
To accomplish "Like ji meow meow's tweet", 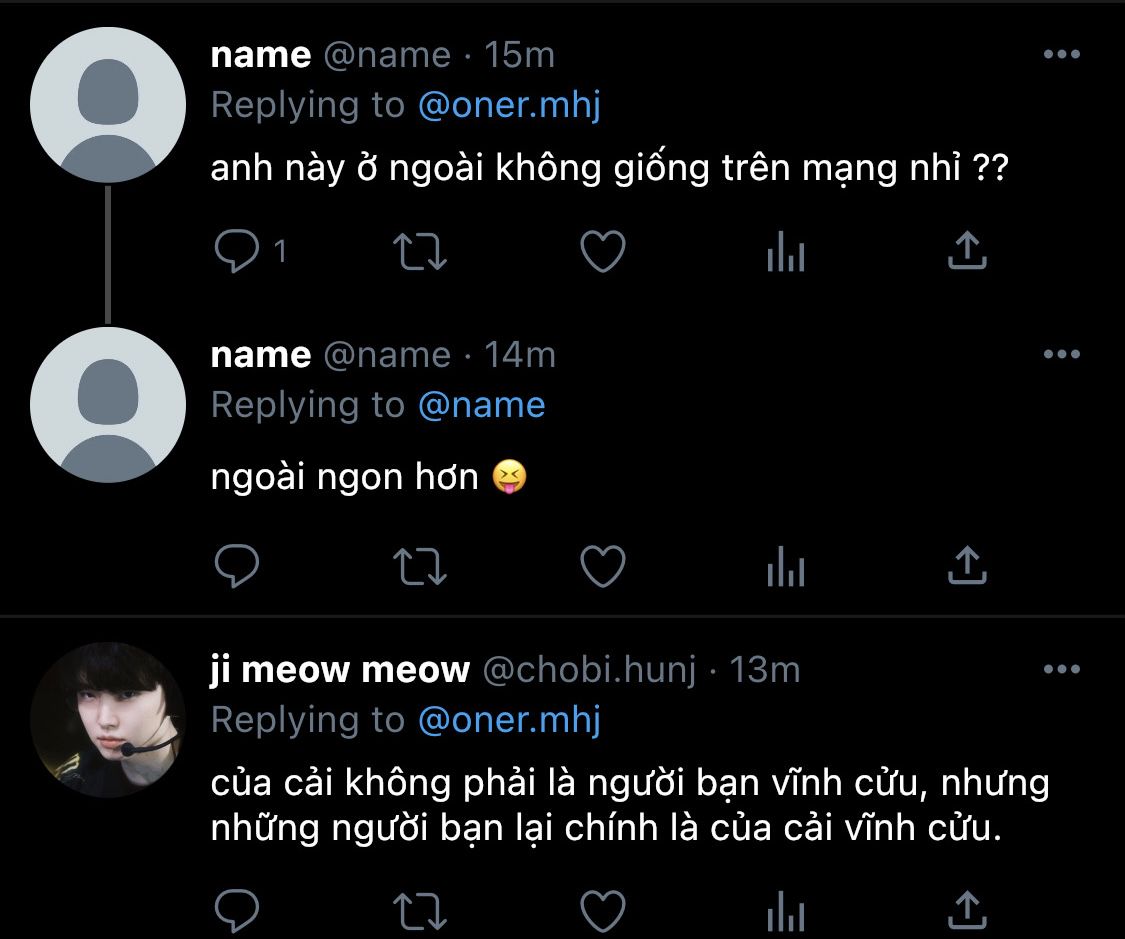I will 603,911.
